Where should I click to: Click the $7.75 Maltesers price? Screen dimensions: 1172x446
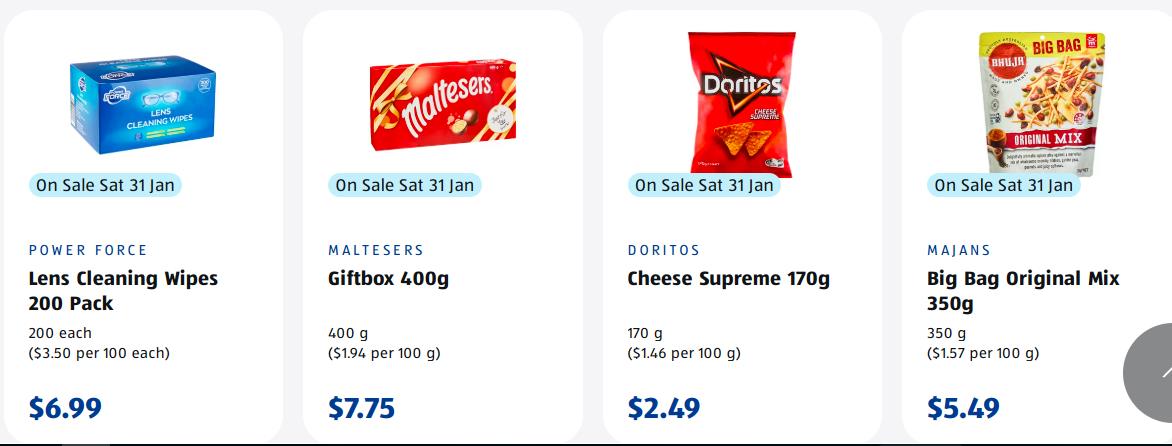(x=361, y=408)
